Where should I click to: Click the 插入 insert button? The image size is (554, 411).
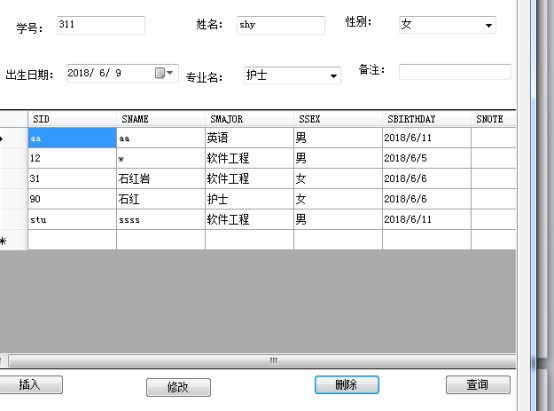[30, 384]
